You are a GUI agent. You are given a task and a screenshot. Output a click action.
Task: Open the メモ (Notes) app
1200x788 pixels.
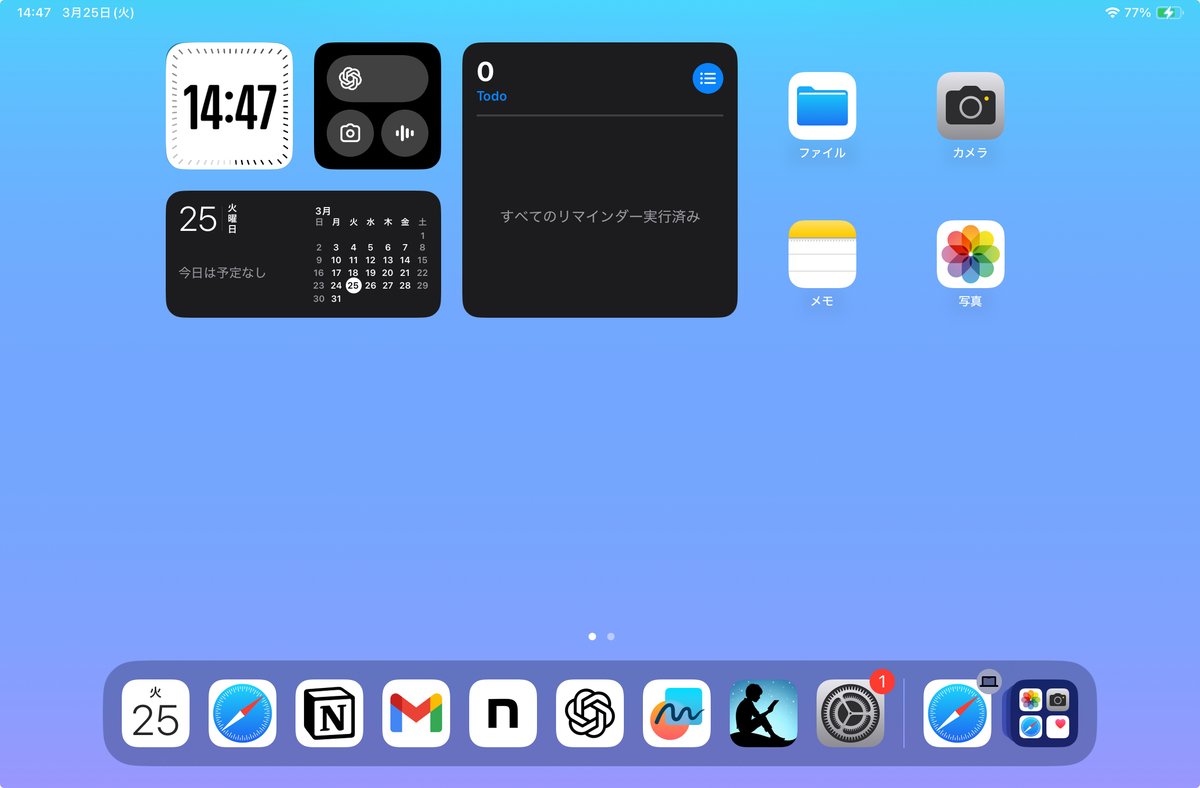click(821, 255)
